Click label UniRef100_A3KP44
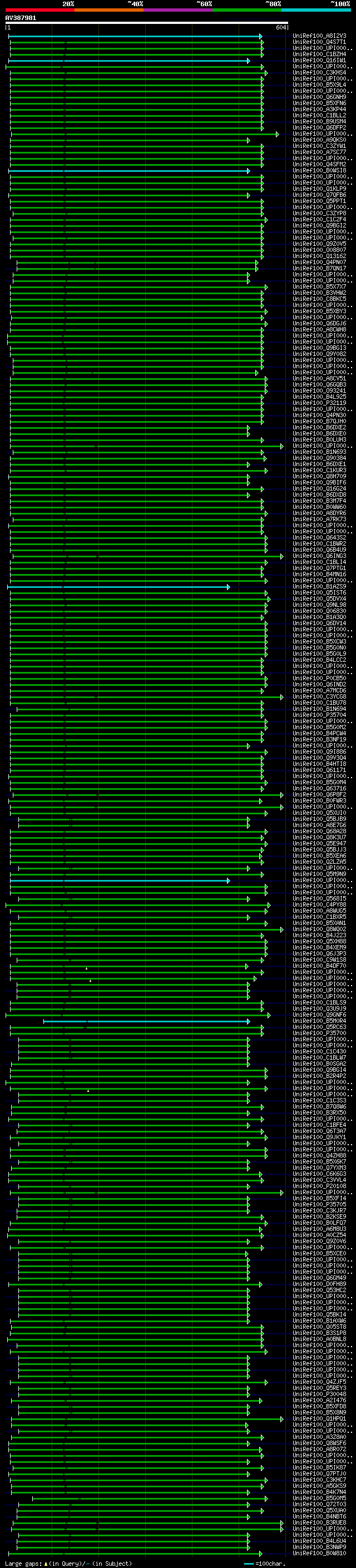This screenshot has height=1568, width=356. coord(319,109)
